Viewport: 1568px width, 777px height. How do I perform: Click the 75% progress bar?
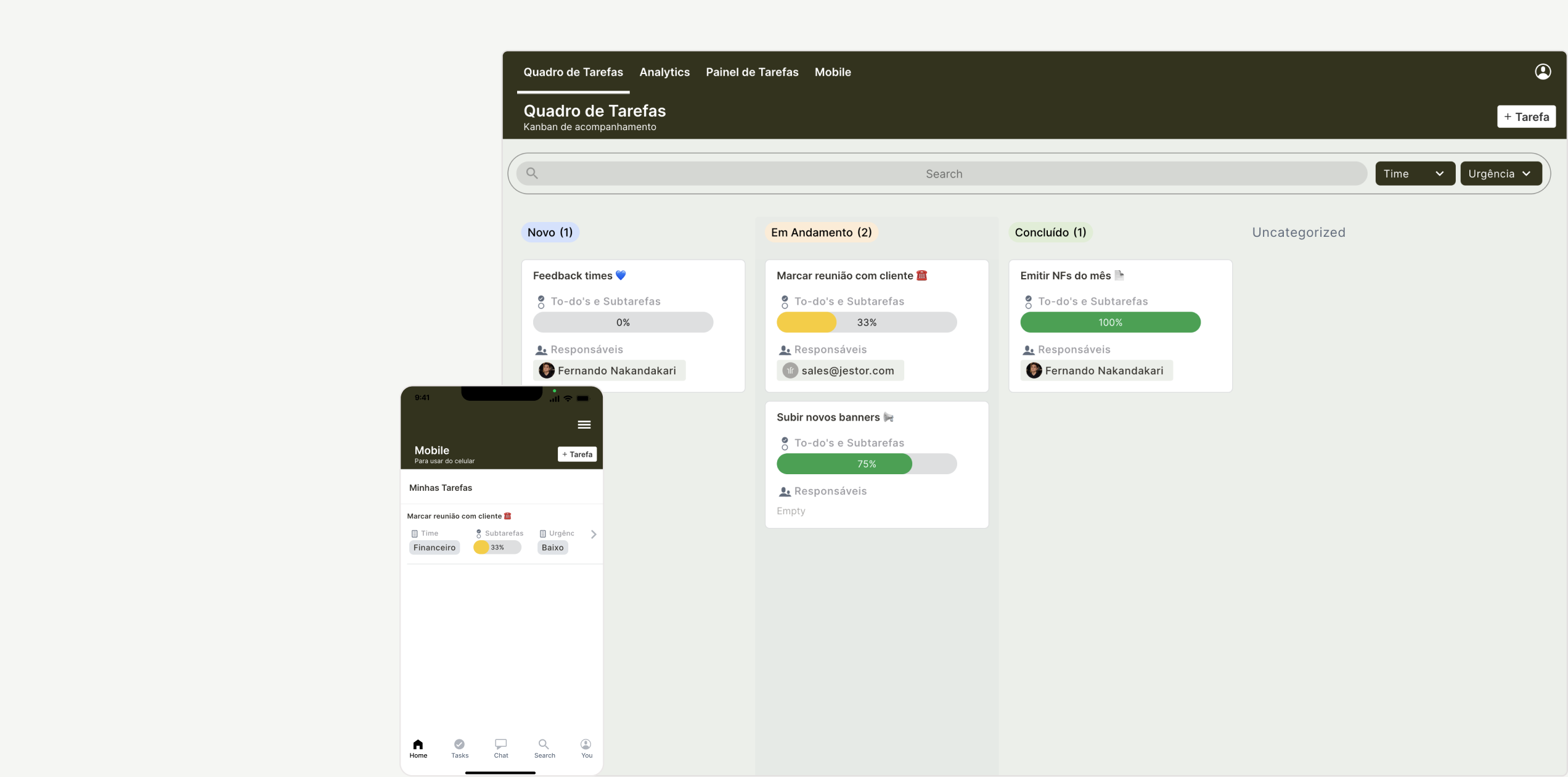[x=866, y=464]
